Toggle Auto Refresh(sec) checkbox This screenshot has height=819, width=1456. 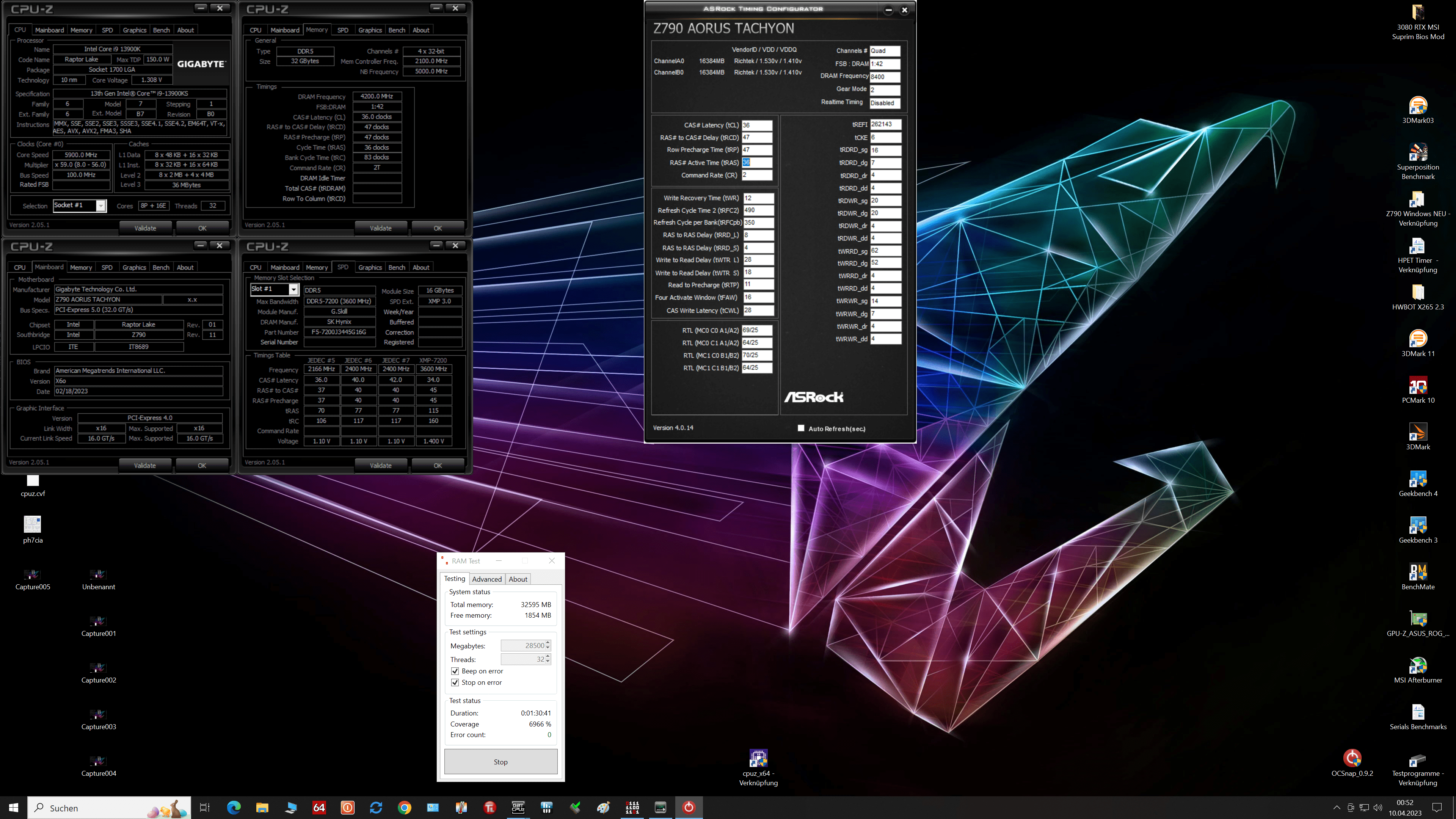(x=801, y=428)
